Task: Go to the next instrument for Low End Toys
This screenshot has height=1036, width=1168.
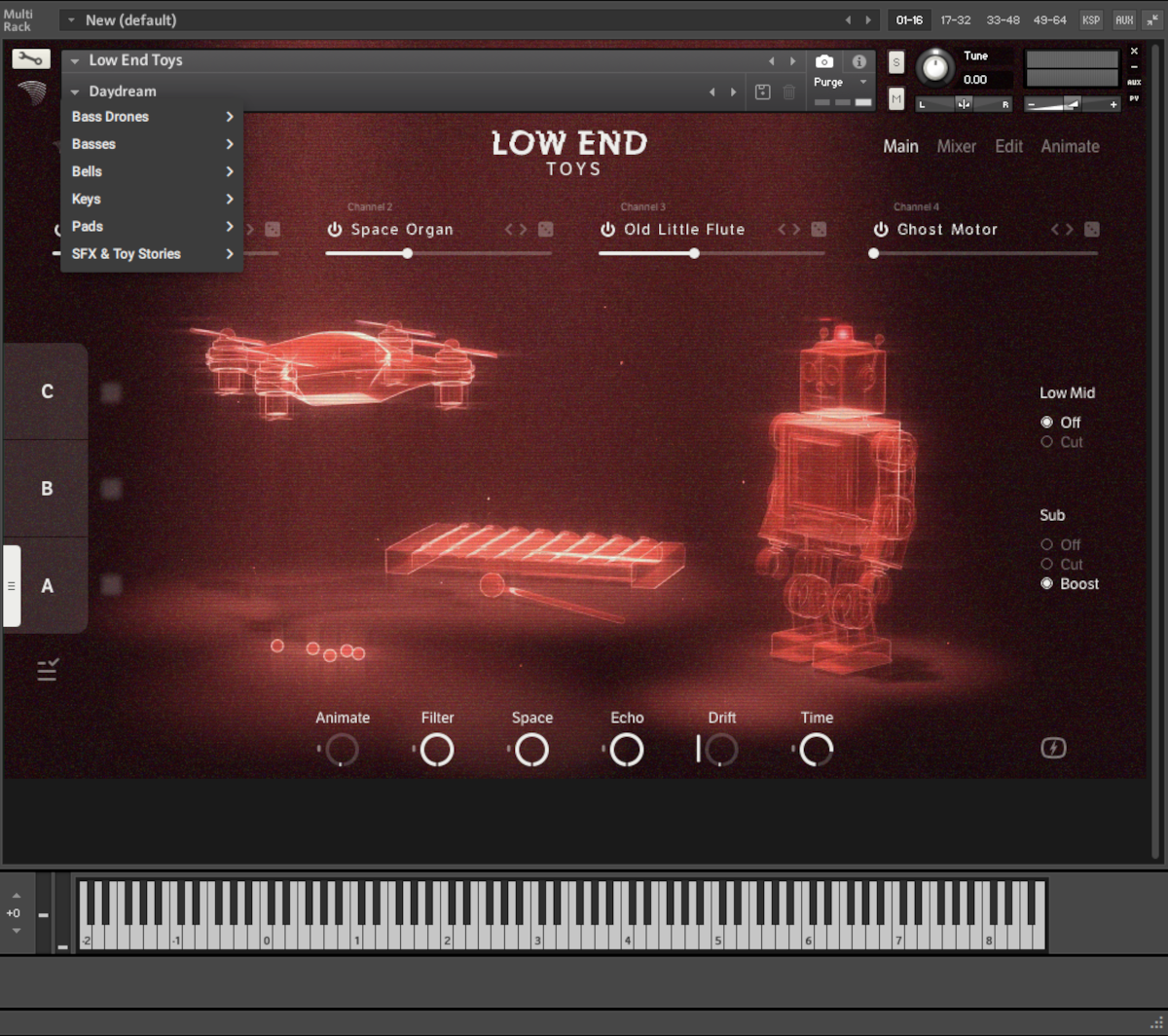Action: [x=793, y=61]
